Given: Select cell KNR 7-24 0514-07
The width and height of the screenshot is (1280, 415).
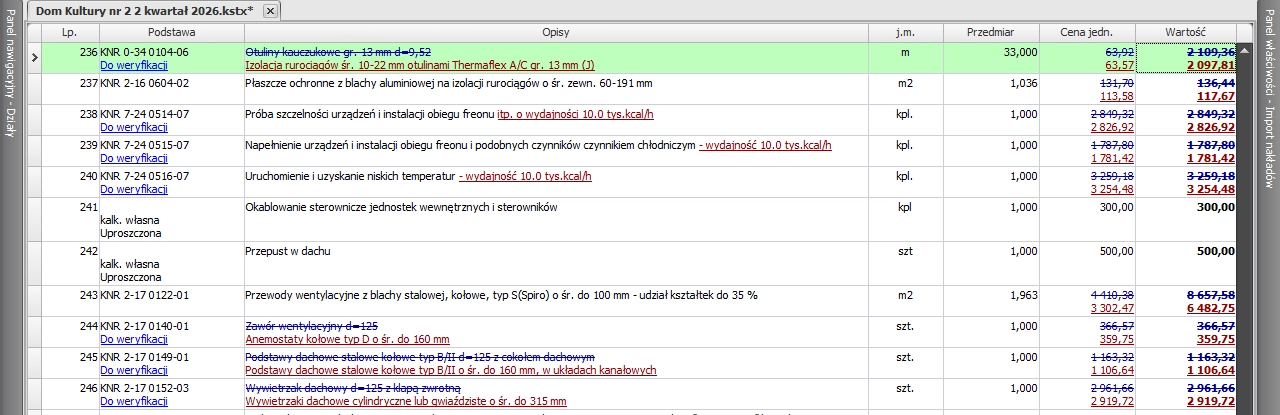Looking at the screenshot, I should pos(144,114).
